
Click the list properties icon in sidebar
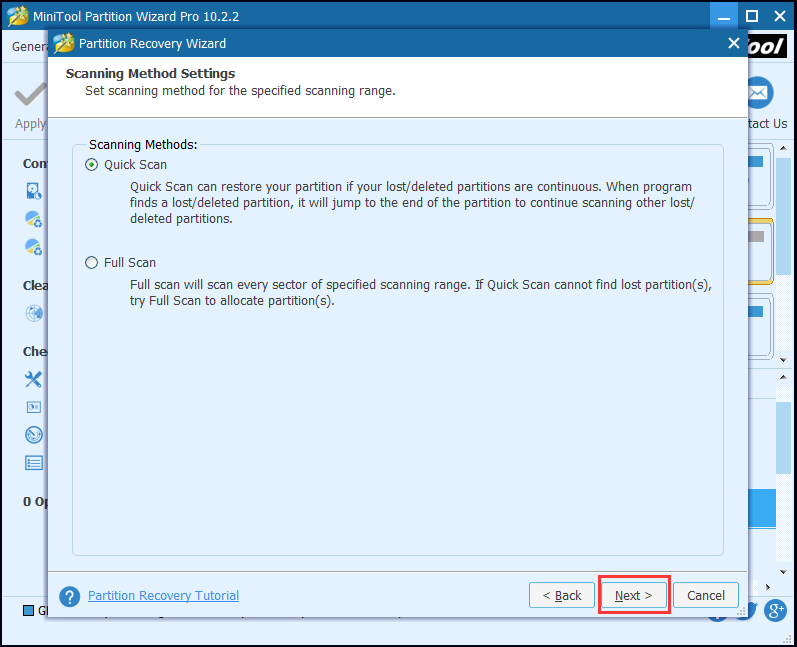tap(34, 463)
